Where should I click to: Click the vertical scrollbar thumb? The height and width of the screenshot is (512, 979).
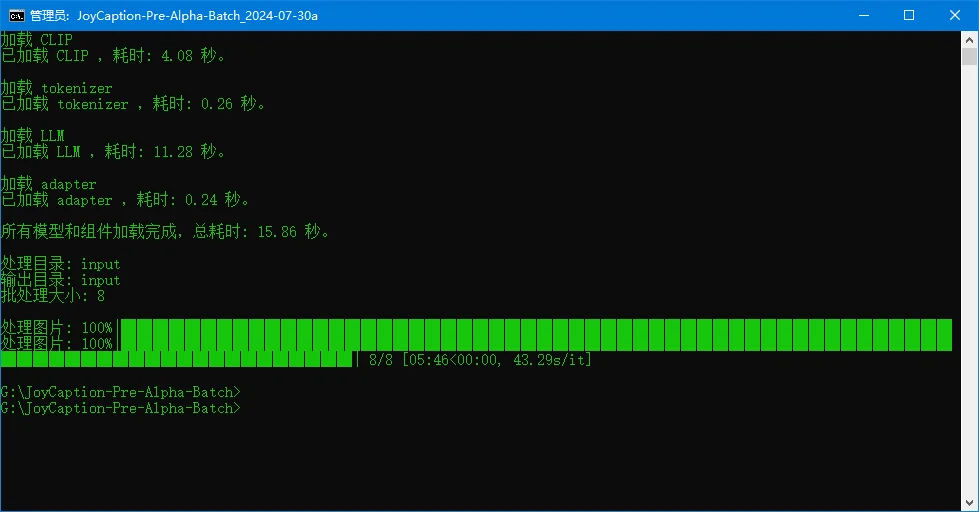[x=969, y=57]
